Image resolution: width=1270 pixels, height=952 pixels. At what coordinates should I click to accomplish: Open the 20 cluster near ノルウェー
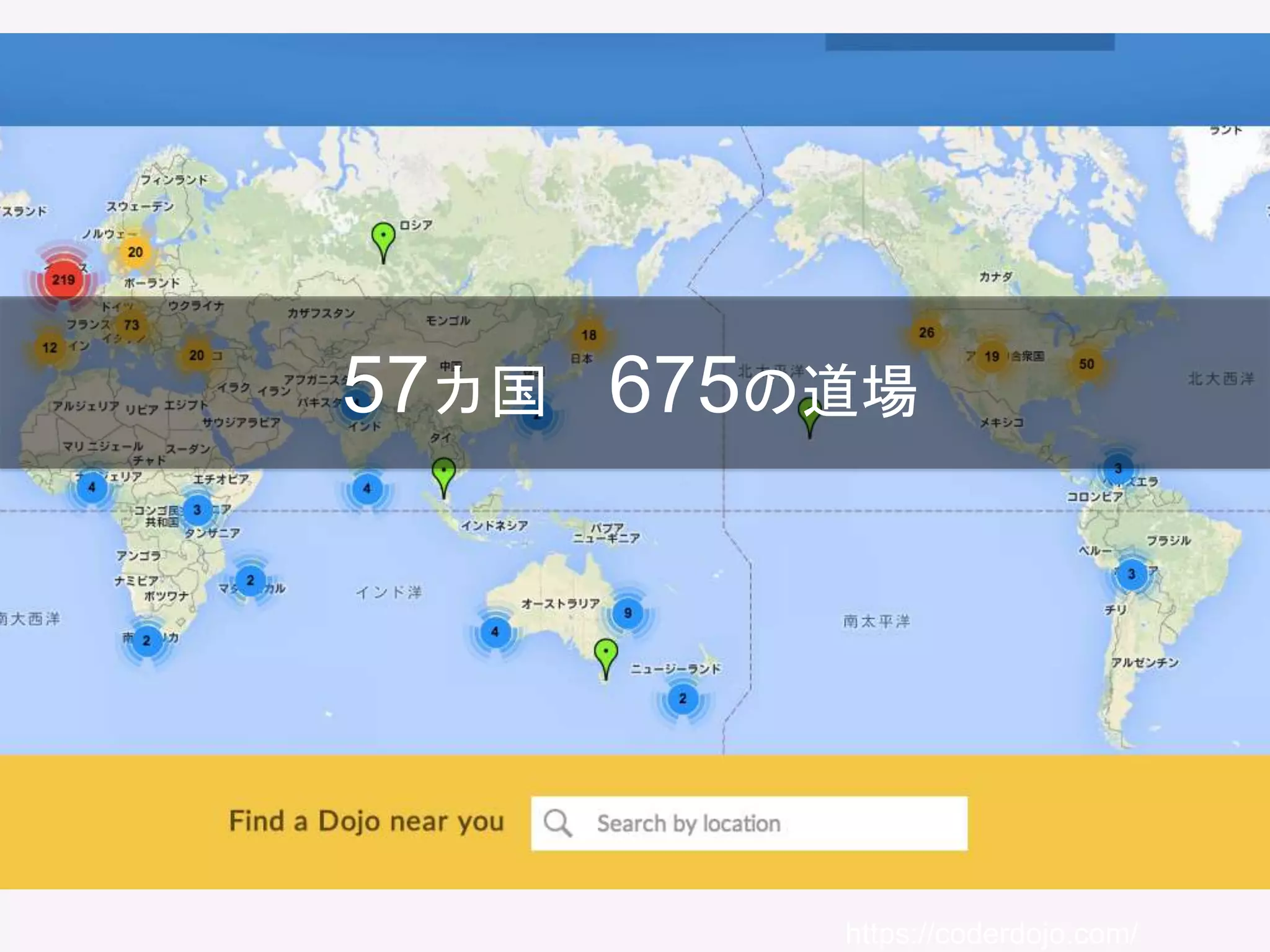(x=135, y=252)
